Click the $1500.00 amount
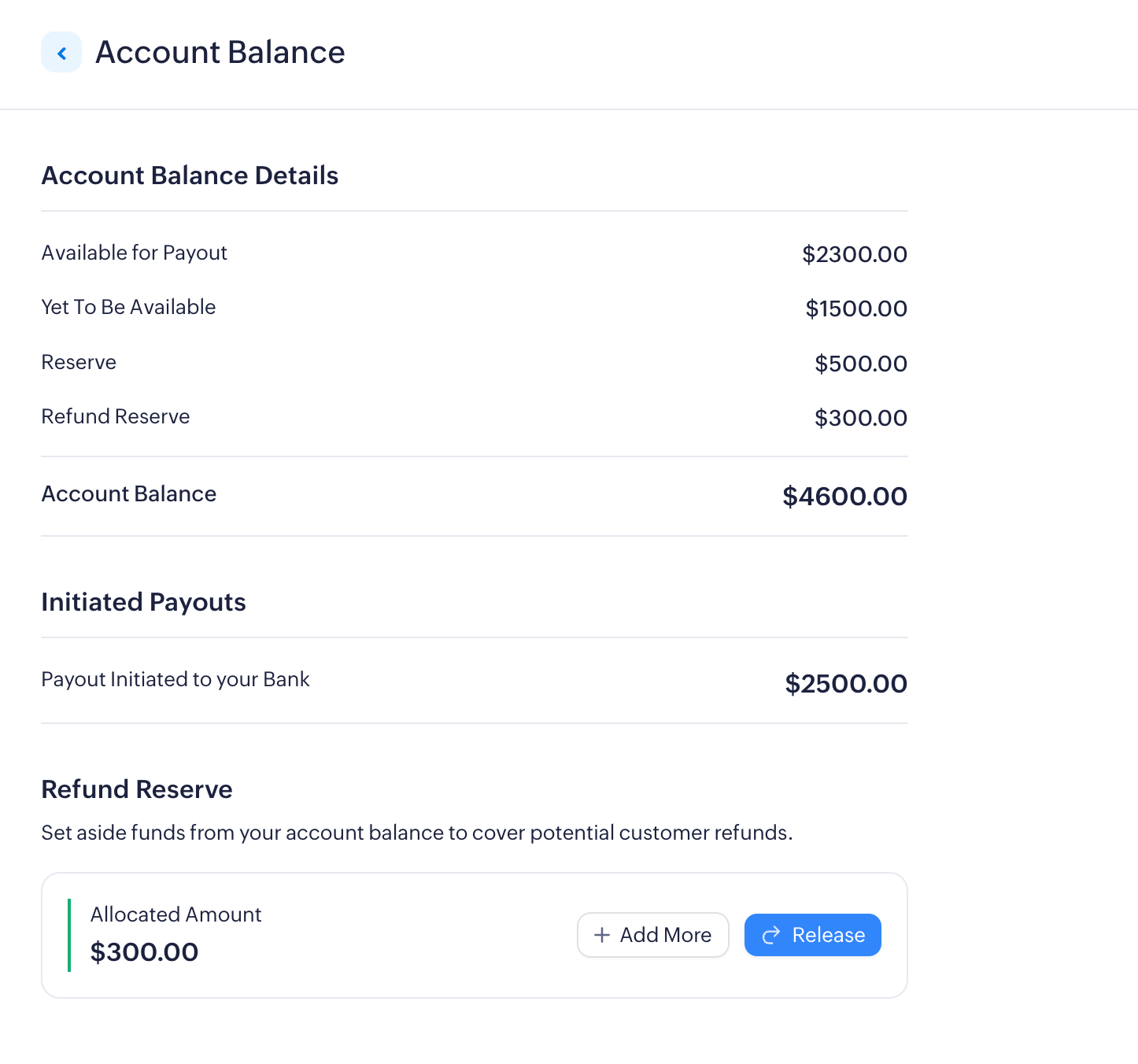This screenshot has height=1064, width=1138. coord(855,308)
